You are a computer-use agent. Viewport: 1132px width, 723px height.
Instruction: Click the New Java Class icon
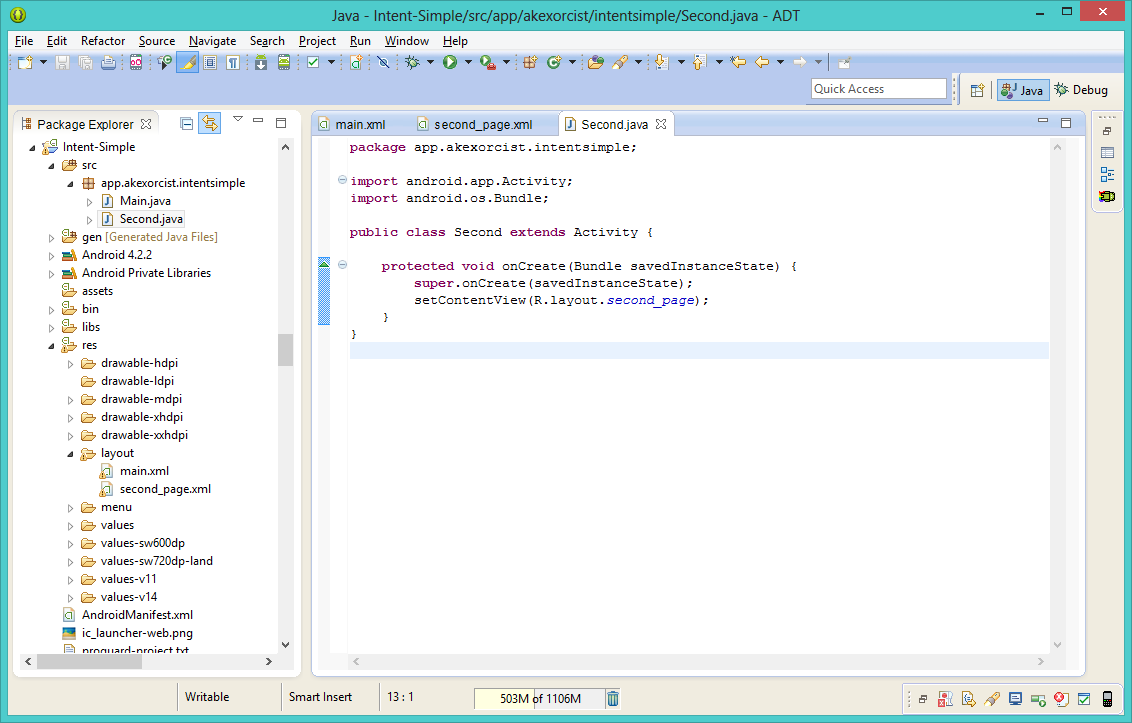554,63
